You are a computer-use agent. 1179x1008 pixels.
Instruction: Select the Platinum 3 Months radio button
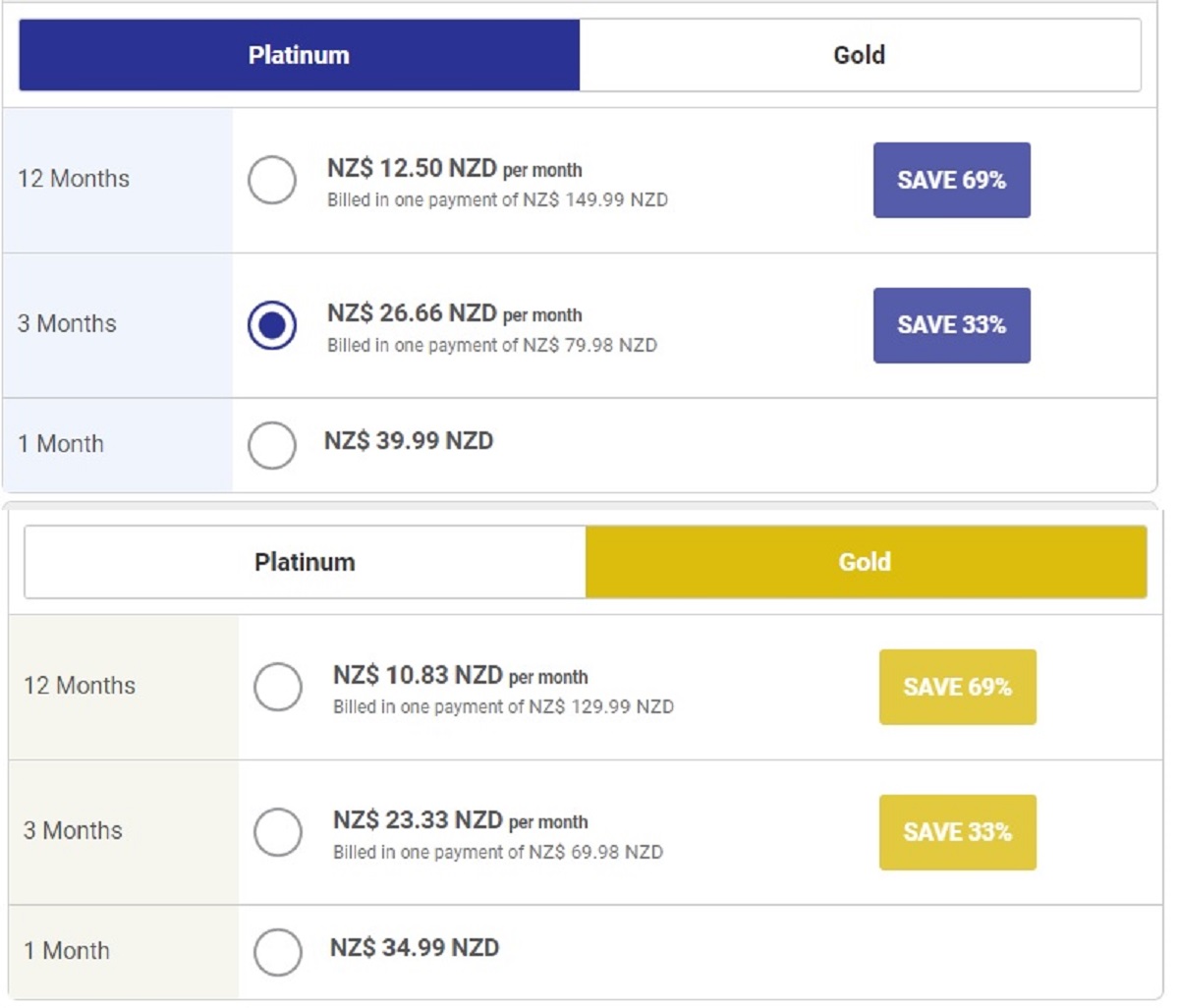pyautogui.click(x=272, y=325)
